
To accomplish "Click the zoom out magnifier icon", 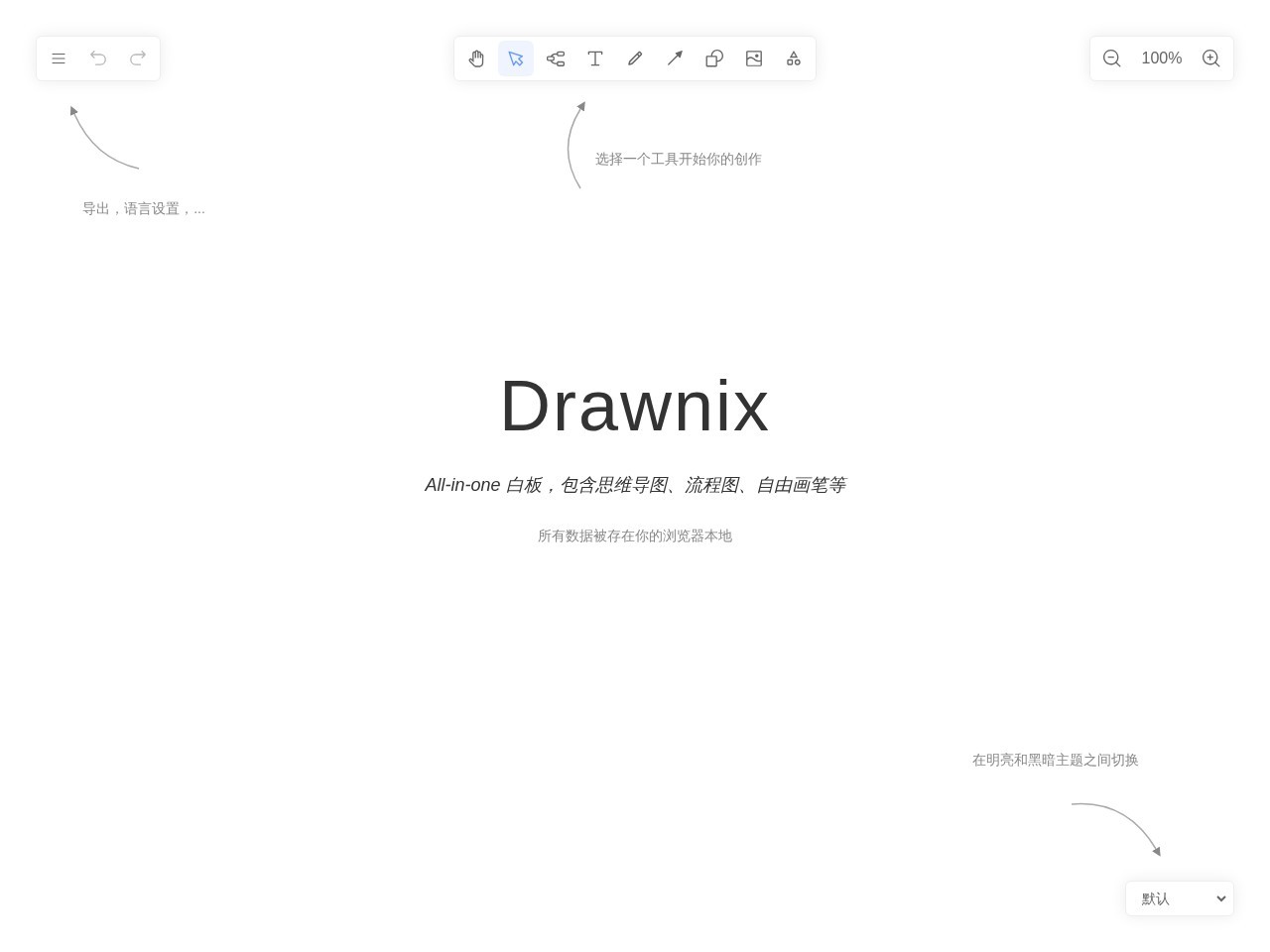I will 1112,59.
